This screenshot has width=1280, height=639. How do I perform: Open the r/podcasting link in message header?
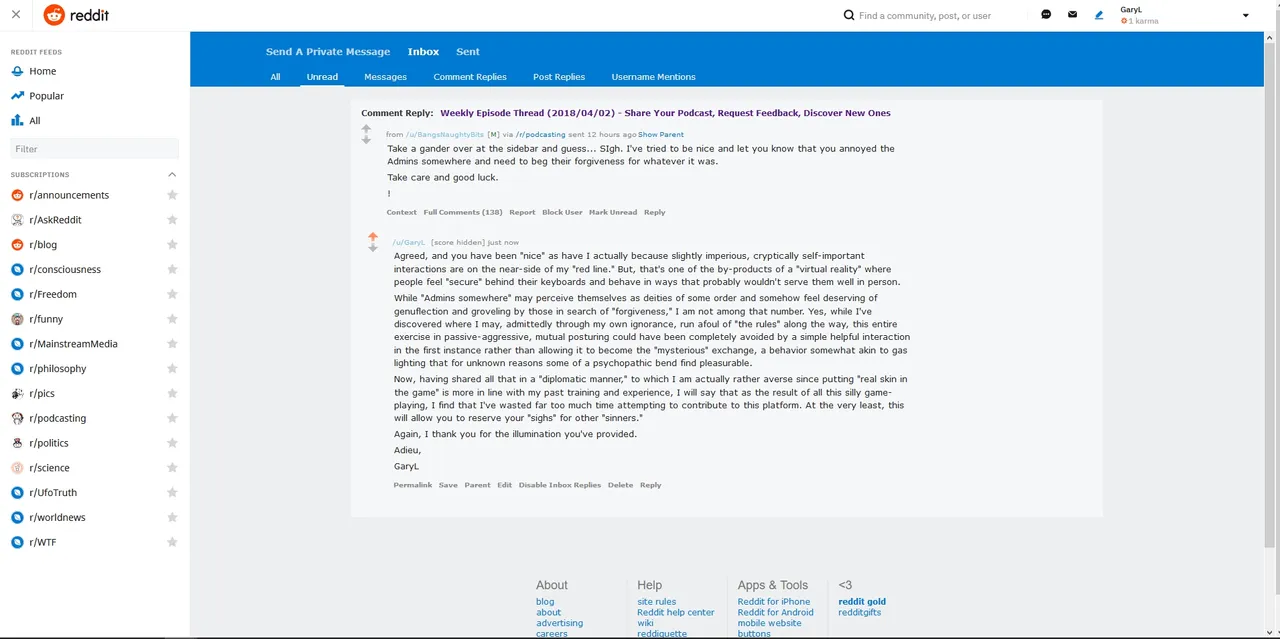[x=541, y=134]
